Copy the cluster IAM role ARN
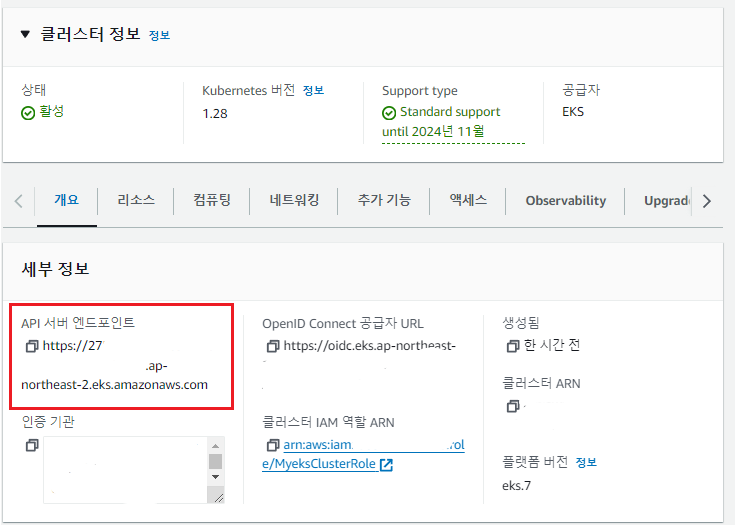This screenshot has height=525, width=735. (x=273, y=444)
